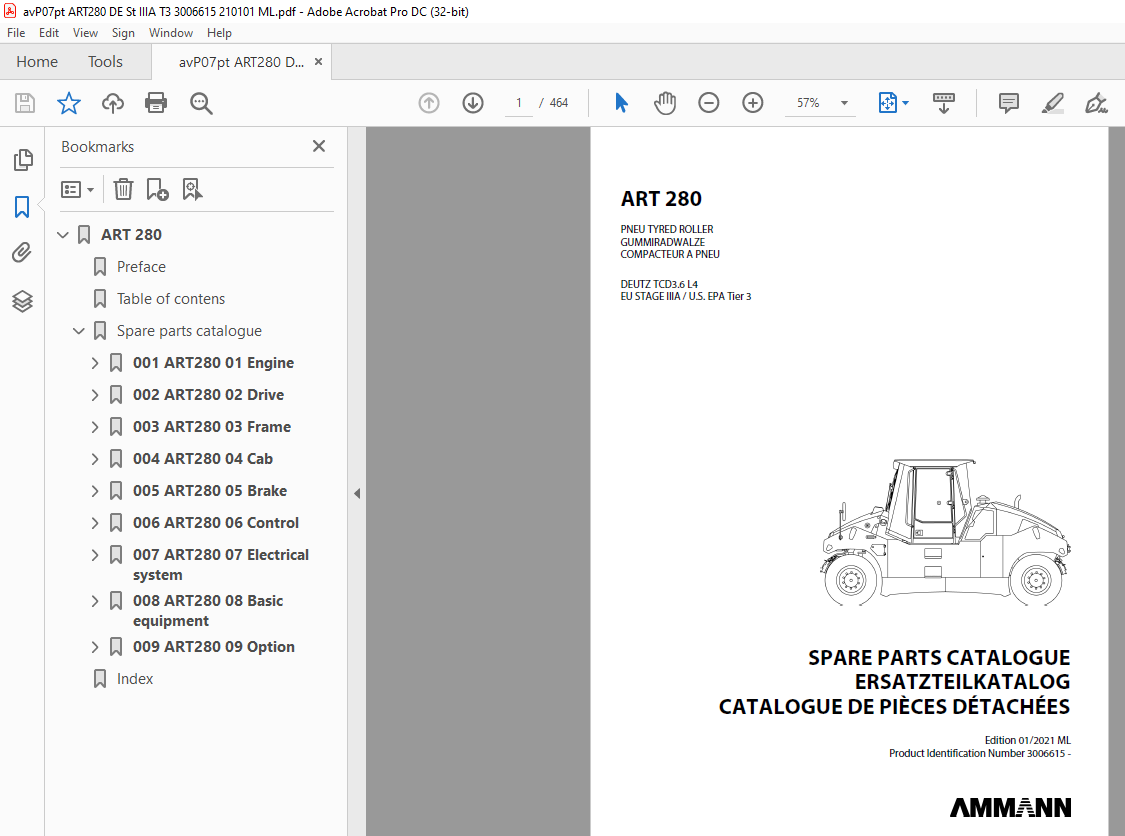The height and width of the screenshot is (836, 1125).
Task: Add file to starred with star icon
Action: click(69, 103)
